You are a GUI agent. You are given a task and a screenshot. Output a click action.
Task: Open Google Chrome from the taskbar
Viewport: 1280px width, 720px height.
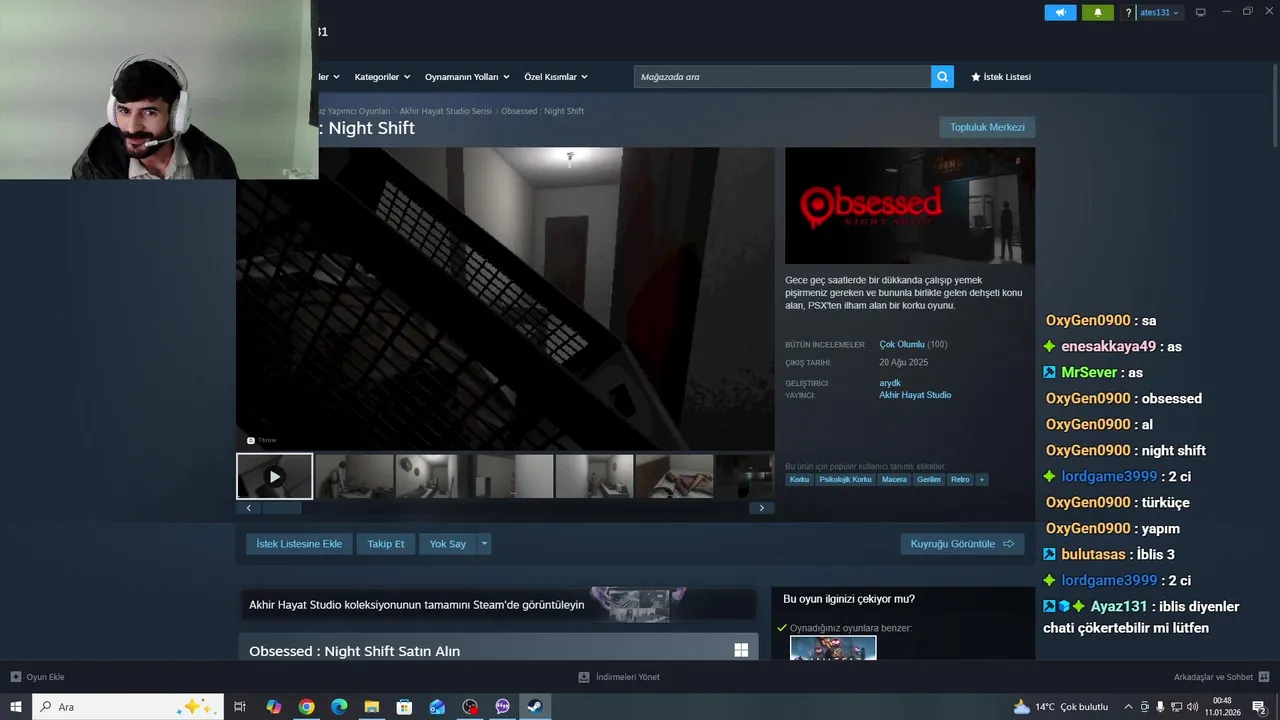click(x=306, y=707)
